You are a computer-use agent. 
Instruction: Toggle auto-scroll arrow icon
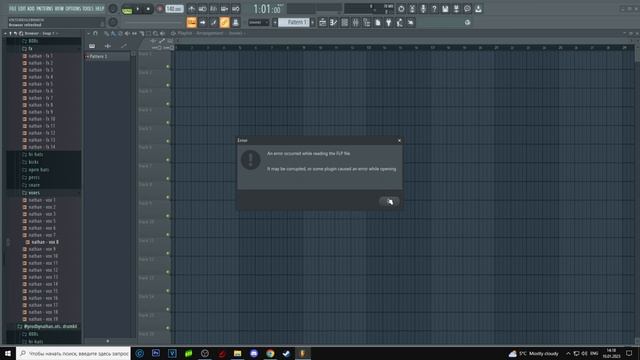[x=202, y=22]
